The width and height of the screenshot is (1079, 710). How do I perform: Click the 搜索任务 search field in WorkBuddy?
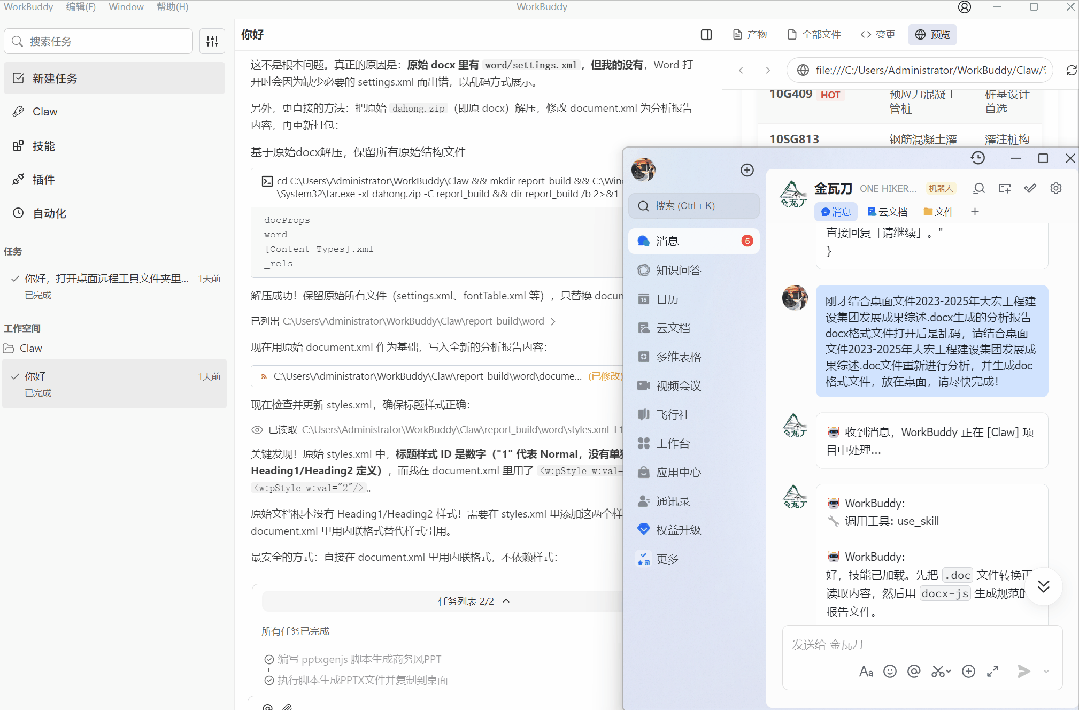tap(98, 41)
